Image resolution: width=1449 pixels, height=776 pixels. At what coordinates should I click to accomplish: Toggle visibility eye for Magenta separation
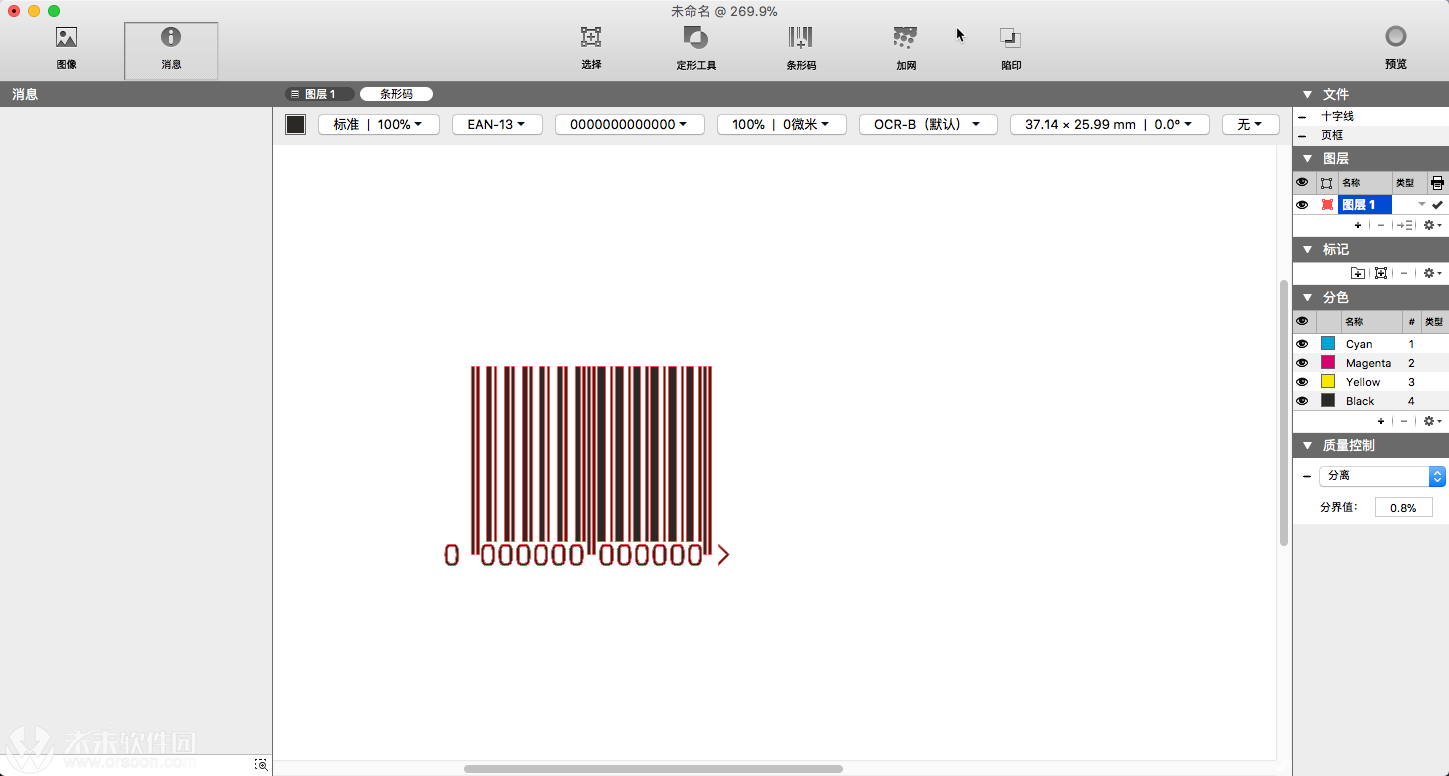1302,363
